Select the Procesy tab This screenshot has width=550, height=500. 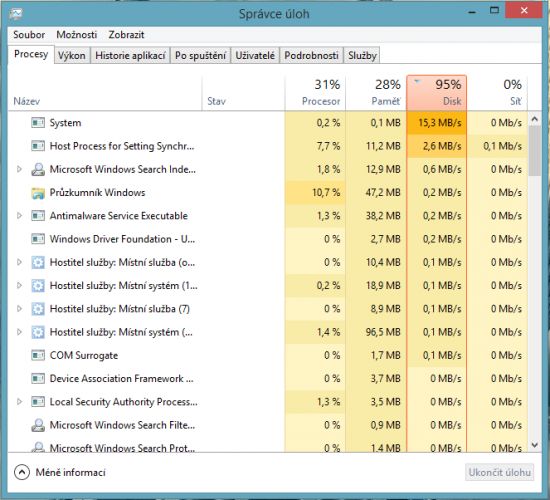31,54
